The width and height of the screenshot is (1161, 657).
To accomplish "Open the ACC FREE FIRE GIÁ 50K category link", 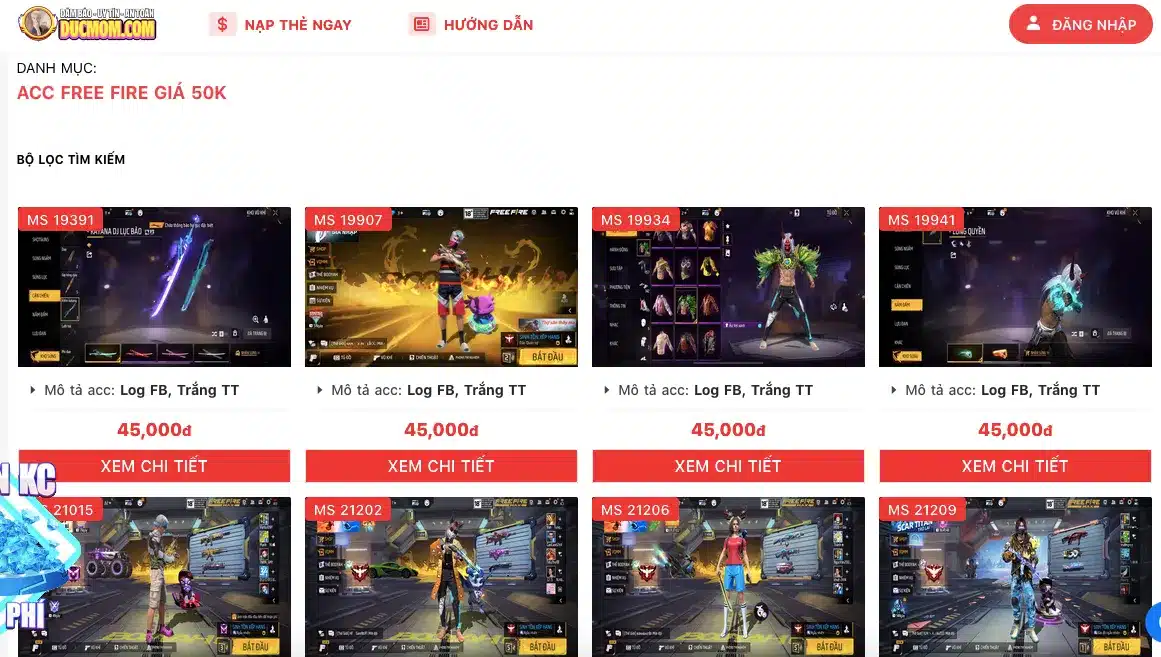I will (x=121, y=93).
